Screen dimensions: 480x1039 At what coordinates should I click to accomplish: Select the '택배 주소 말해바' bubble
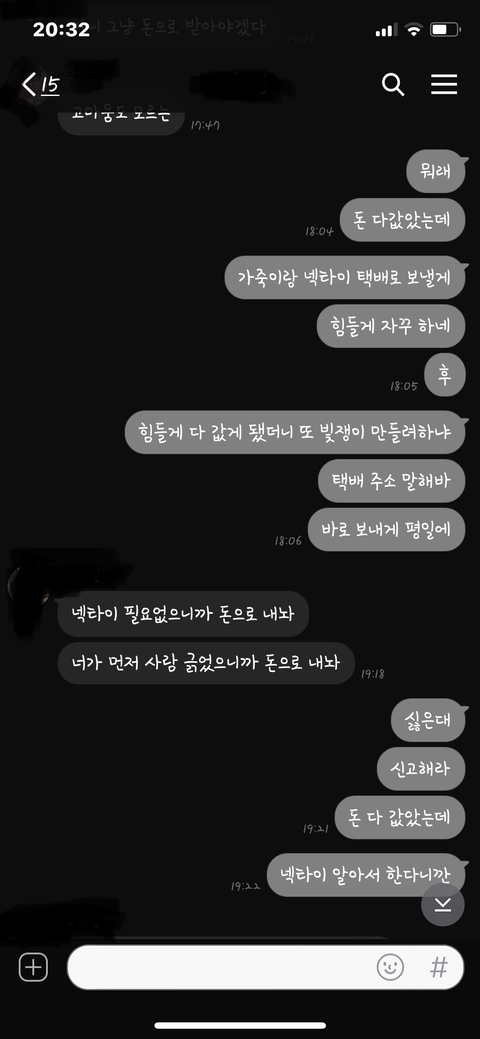point(392,480)
